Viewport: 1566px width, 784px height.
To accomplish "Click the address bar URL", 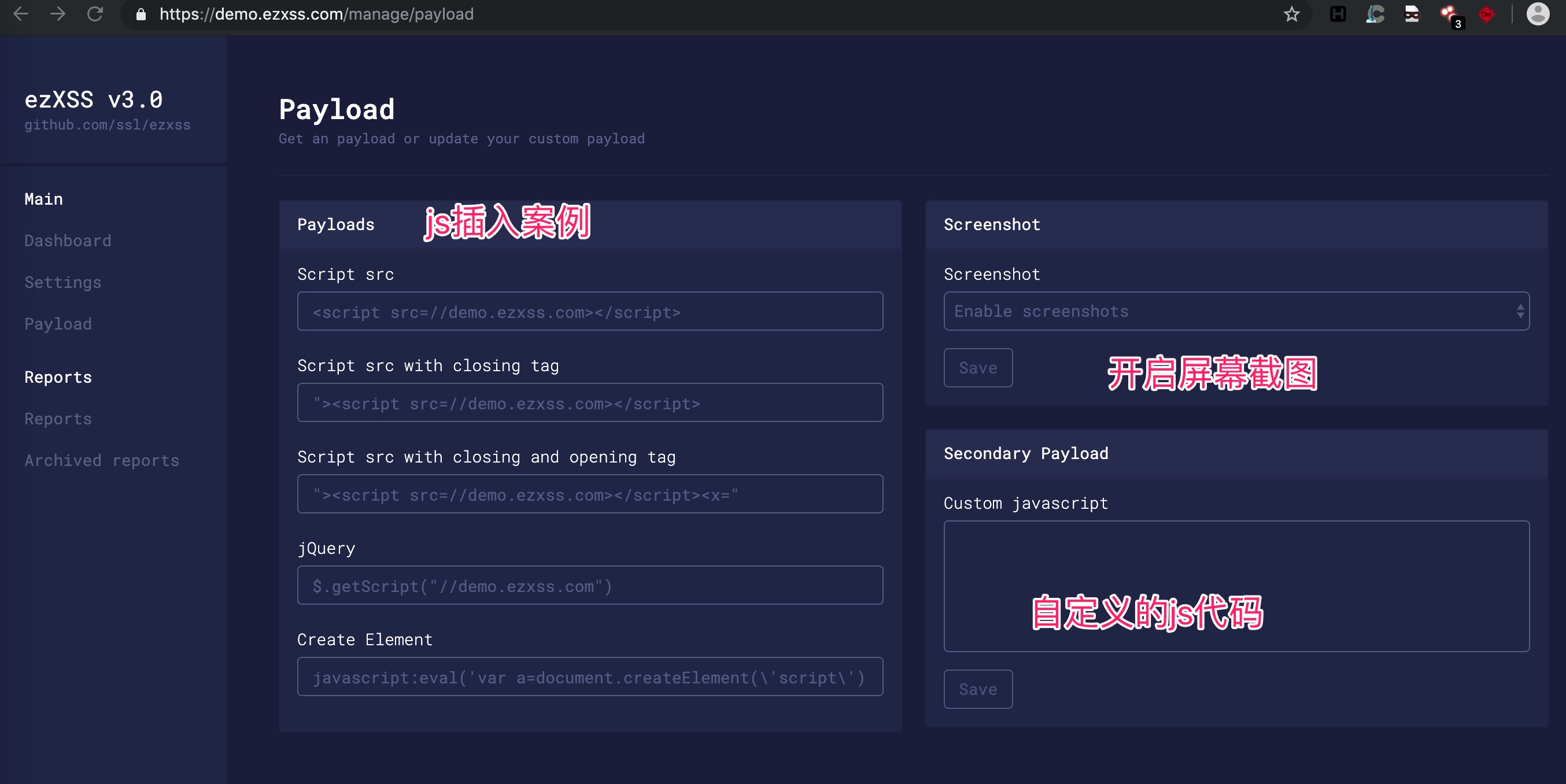I will pos(316,14).
